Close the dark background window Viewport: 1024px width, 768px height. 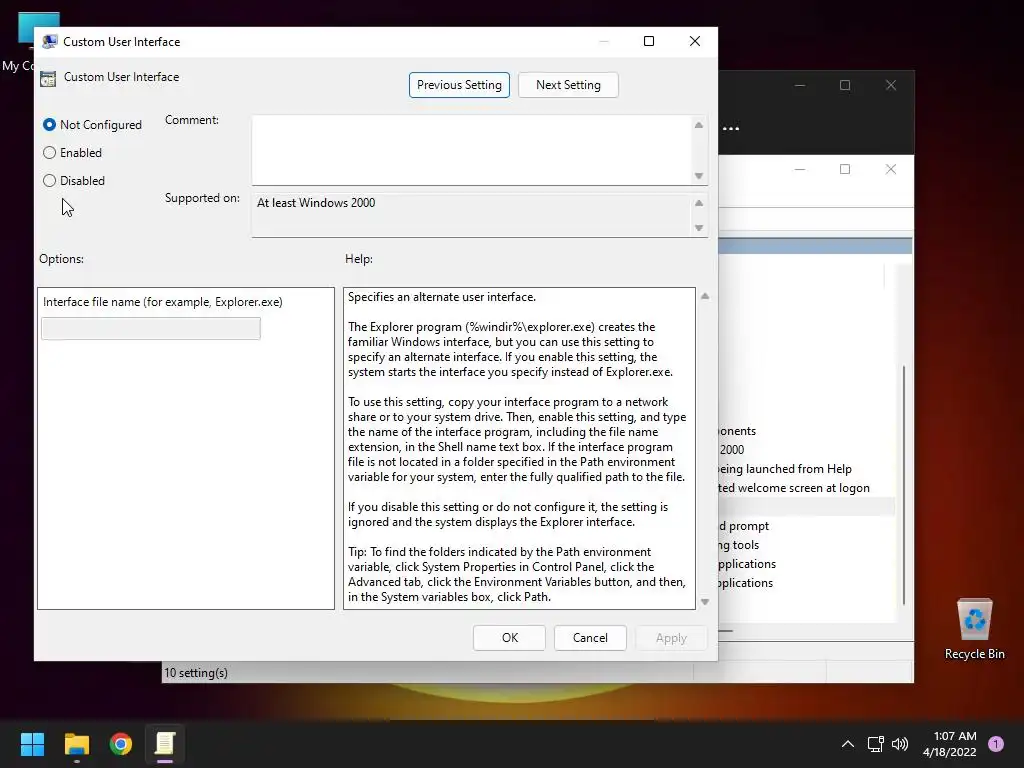click(x=891, y=86)
